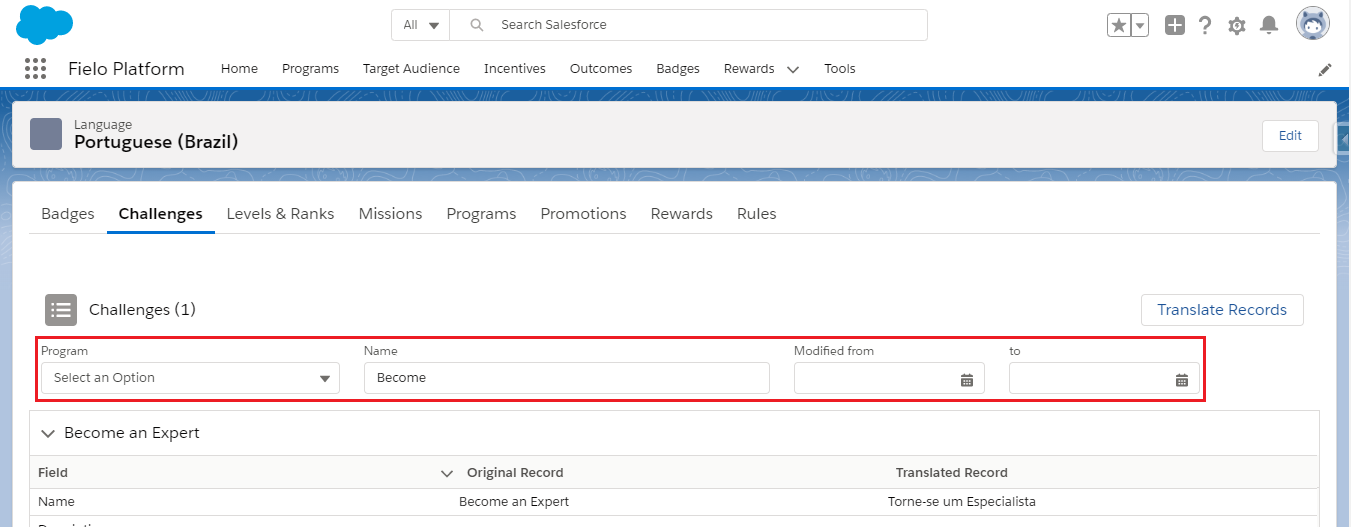Open the 'to' date calendar picker

coord(1182,379)
